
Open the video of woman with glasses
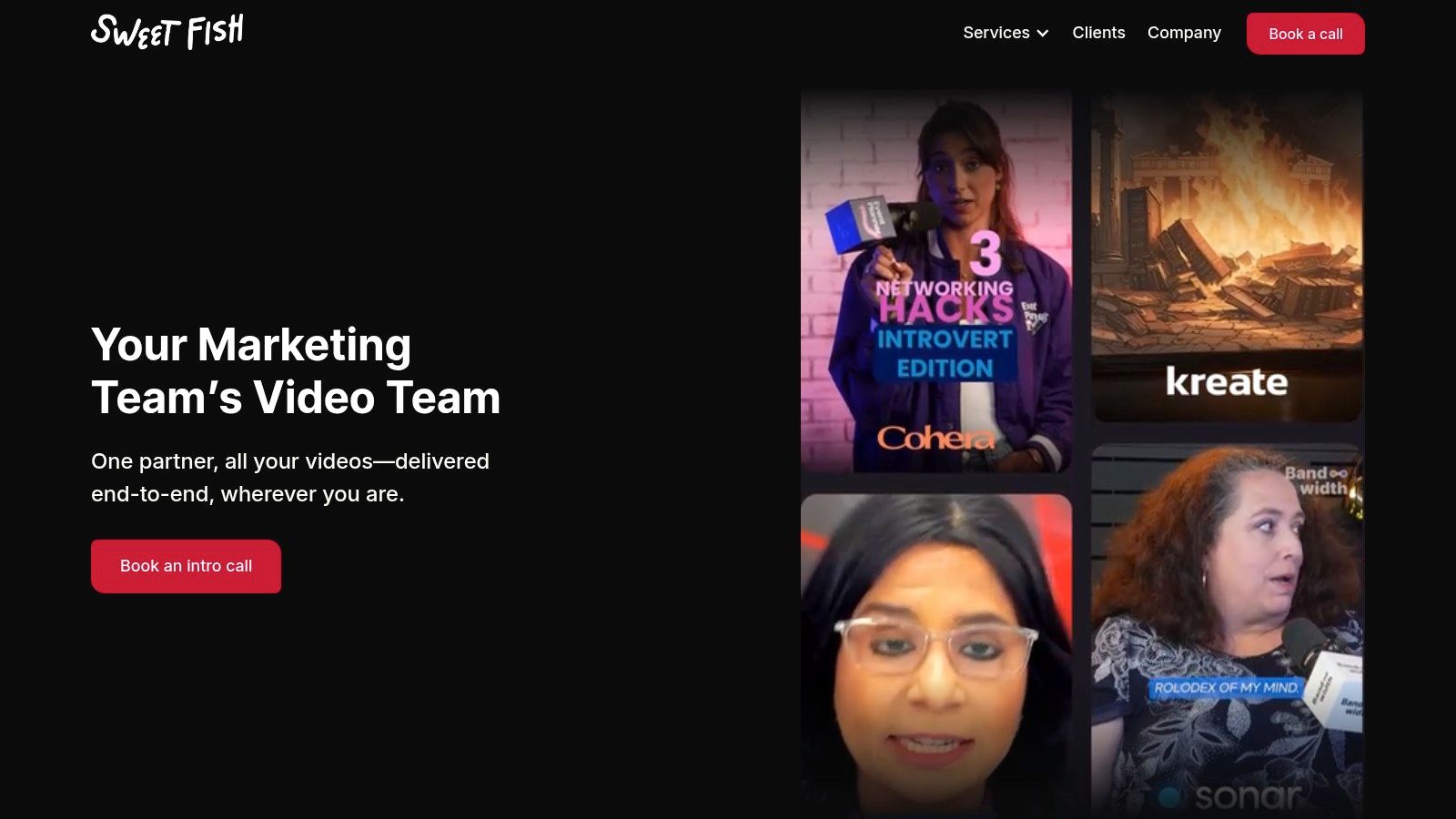tap(936, 656)
